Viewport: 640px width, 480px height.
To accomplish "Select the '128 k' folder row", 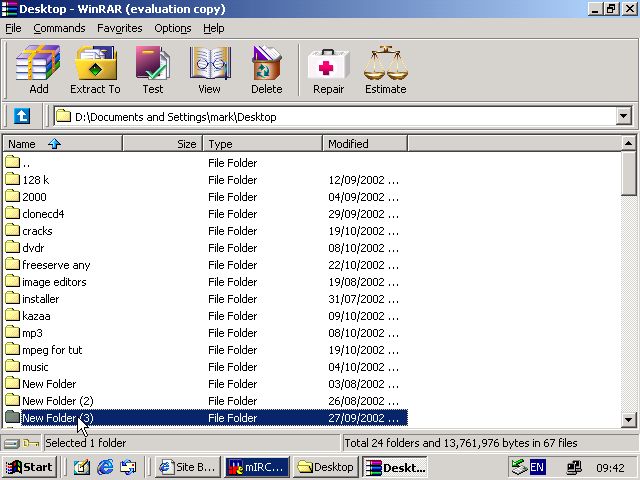I will pos(206,180).
